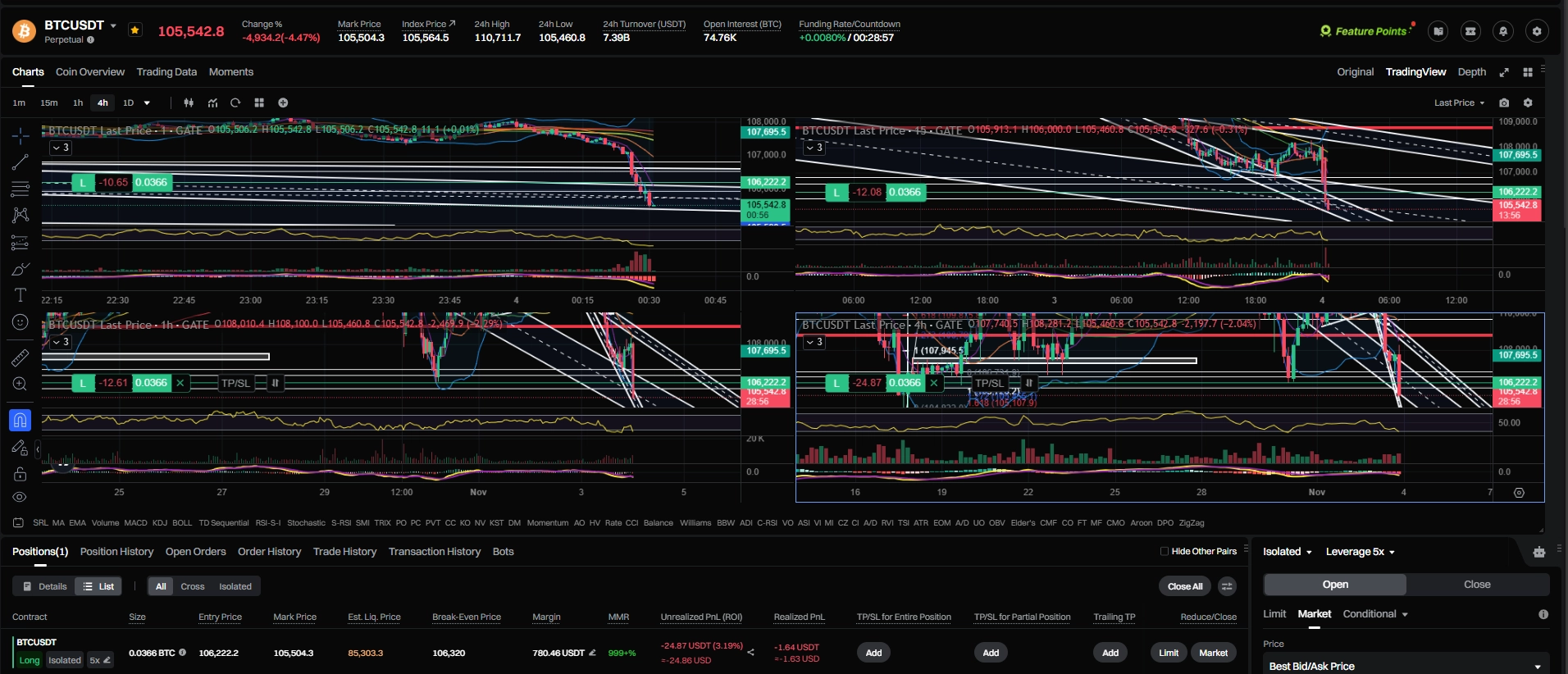
Task: Check the Hide Other Pairs checkbox
Action: pos(1165,551)
